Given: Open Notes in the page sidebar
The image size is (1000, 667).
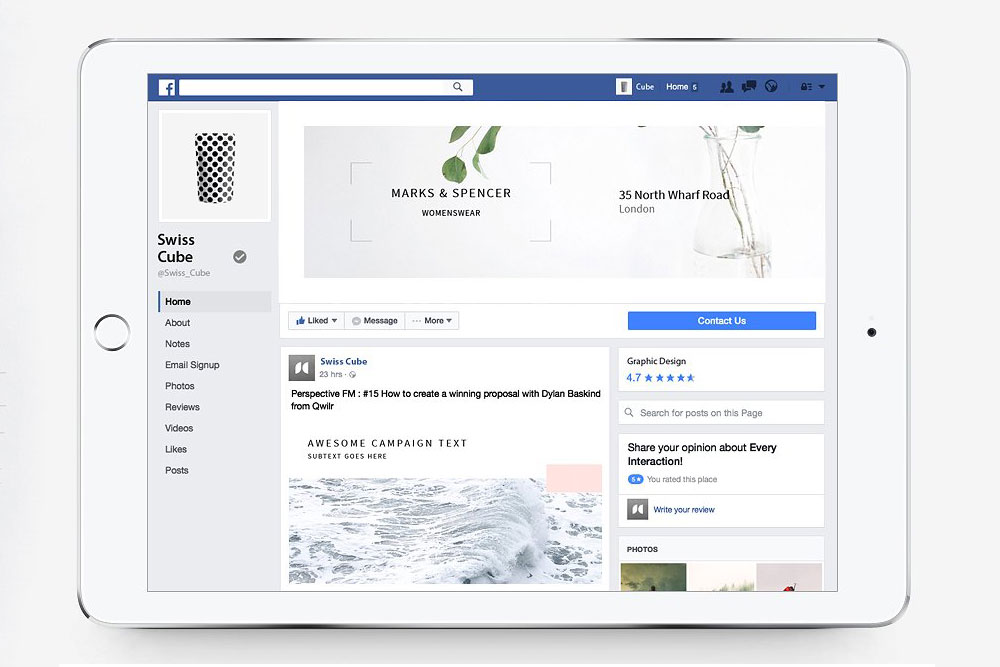Looking at the screenshot, I should 177,344.
